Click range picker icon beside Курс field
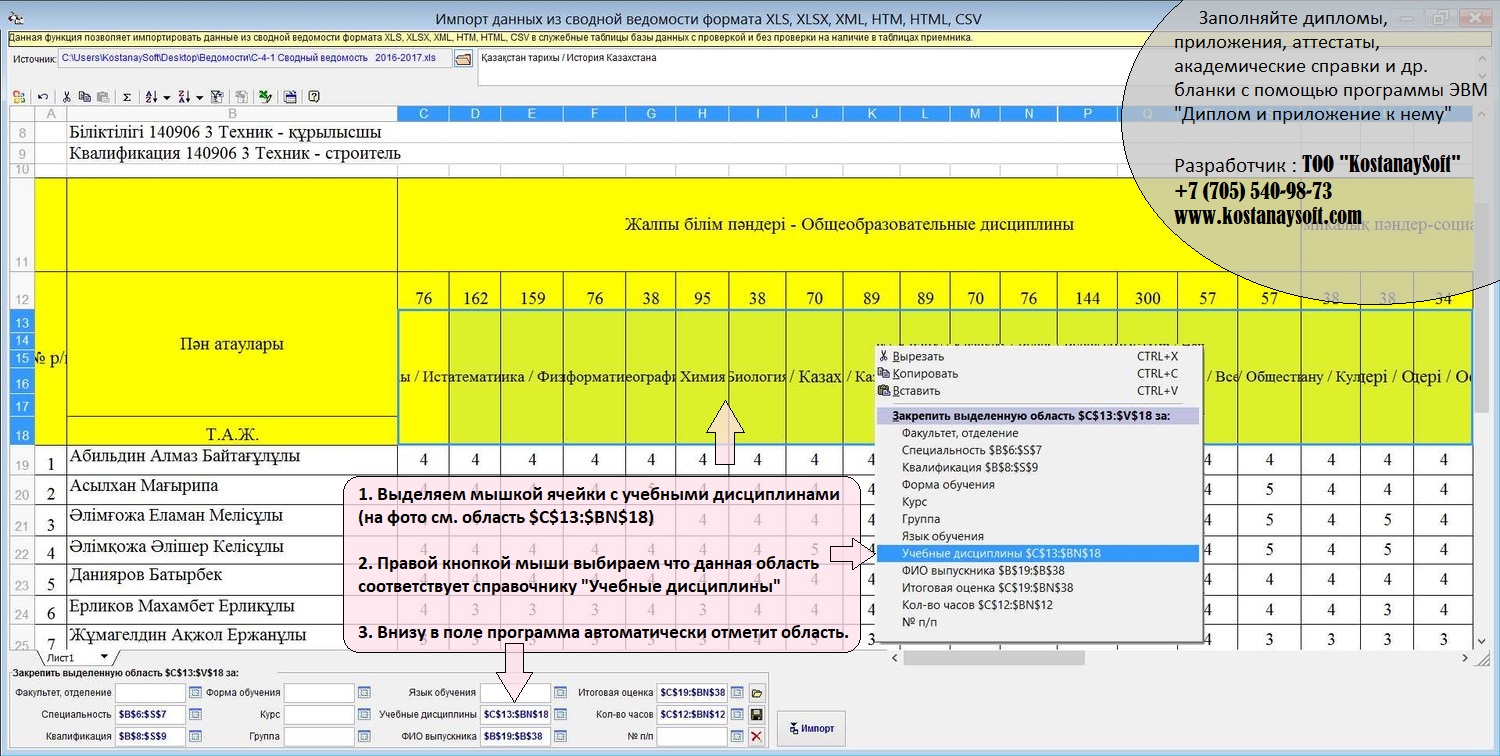1500x756 pixels. tap(364, 715)
